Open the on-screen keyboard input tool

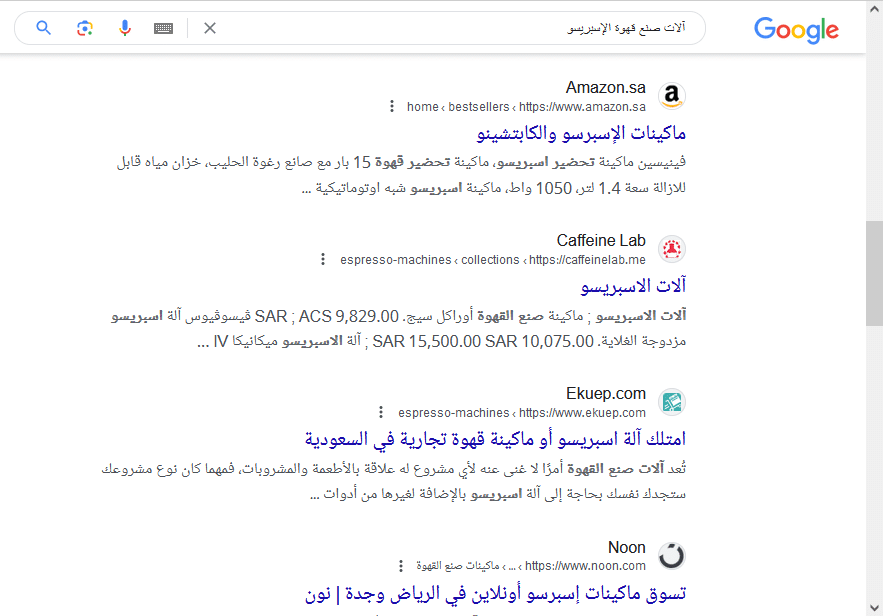(x=163, y=28)
